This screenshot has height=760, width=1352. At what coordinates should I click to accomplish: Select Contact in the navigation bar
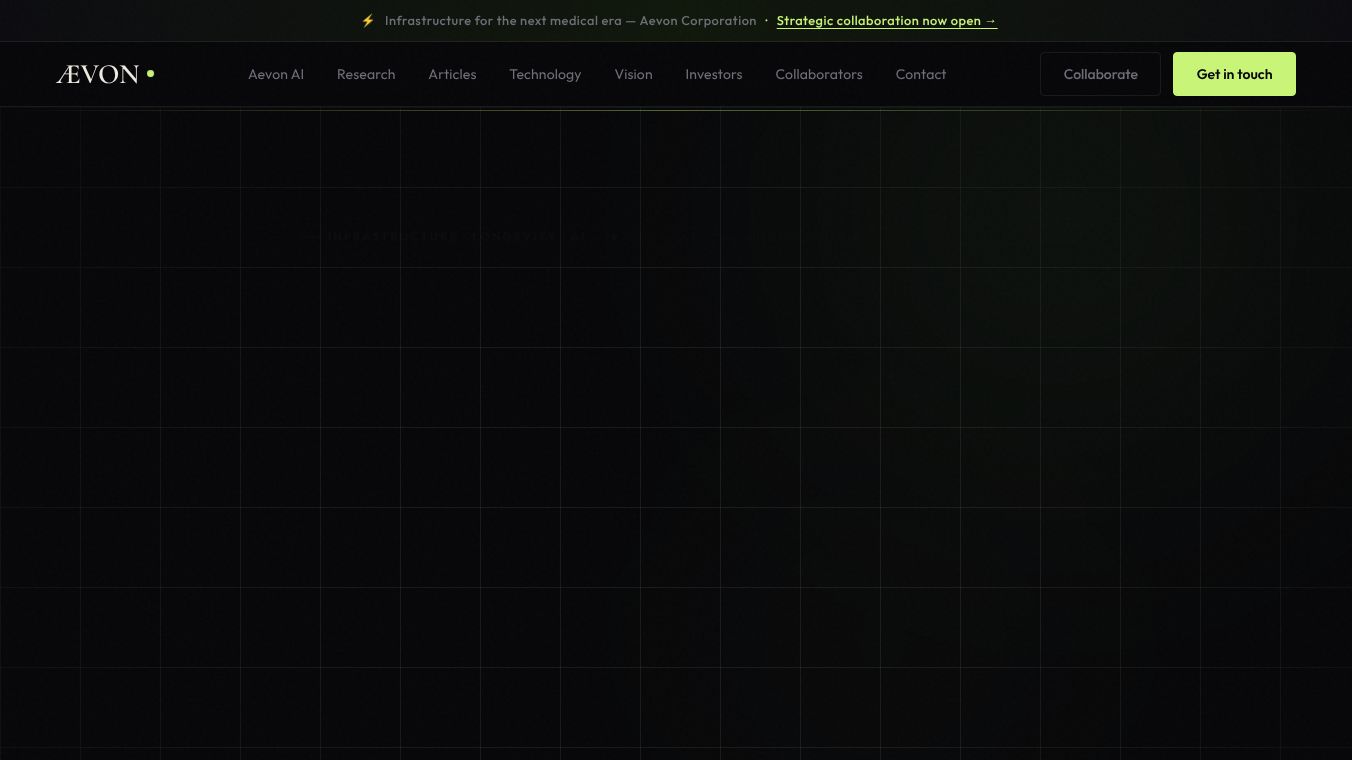(921, 74)
